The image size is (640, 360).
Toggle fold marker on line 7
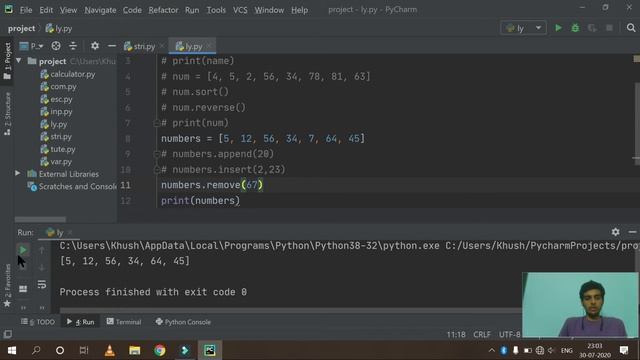coord(156,123)
